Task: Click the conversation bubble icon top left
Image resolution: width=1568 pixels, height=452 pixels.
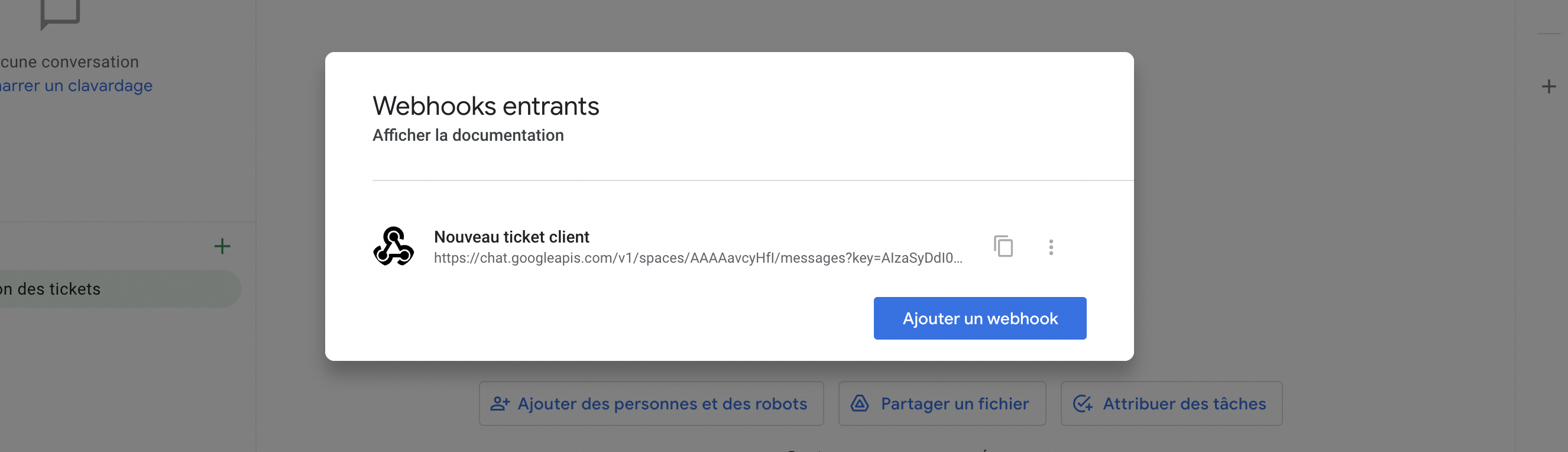Action: [x=61, y=12]
